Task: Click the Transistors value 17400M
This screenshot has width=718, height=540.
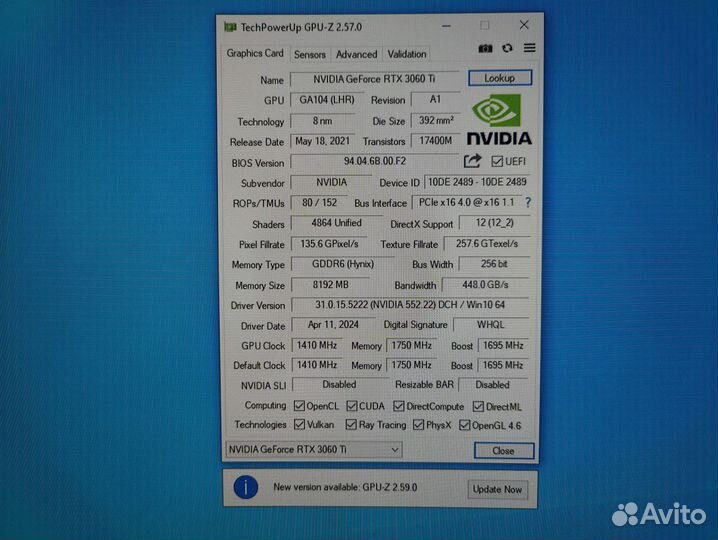Action: pos(435,141)
